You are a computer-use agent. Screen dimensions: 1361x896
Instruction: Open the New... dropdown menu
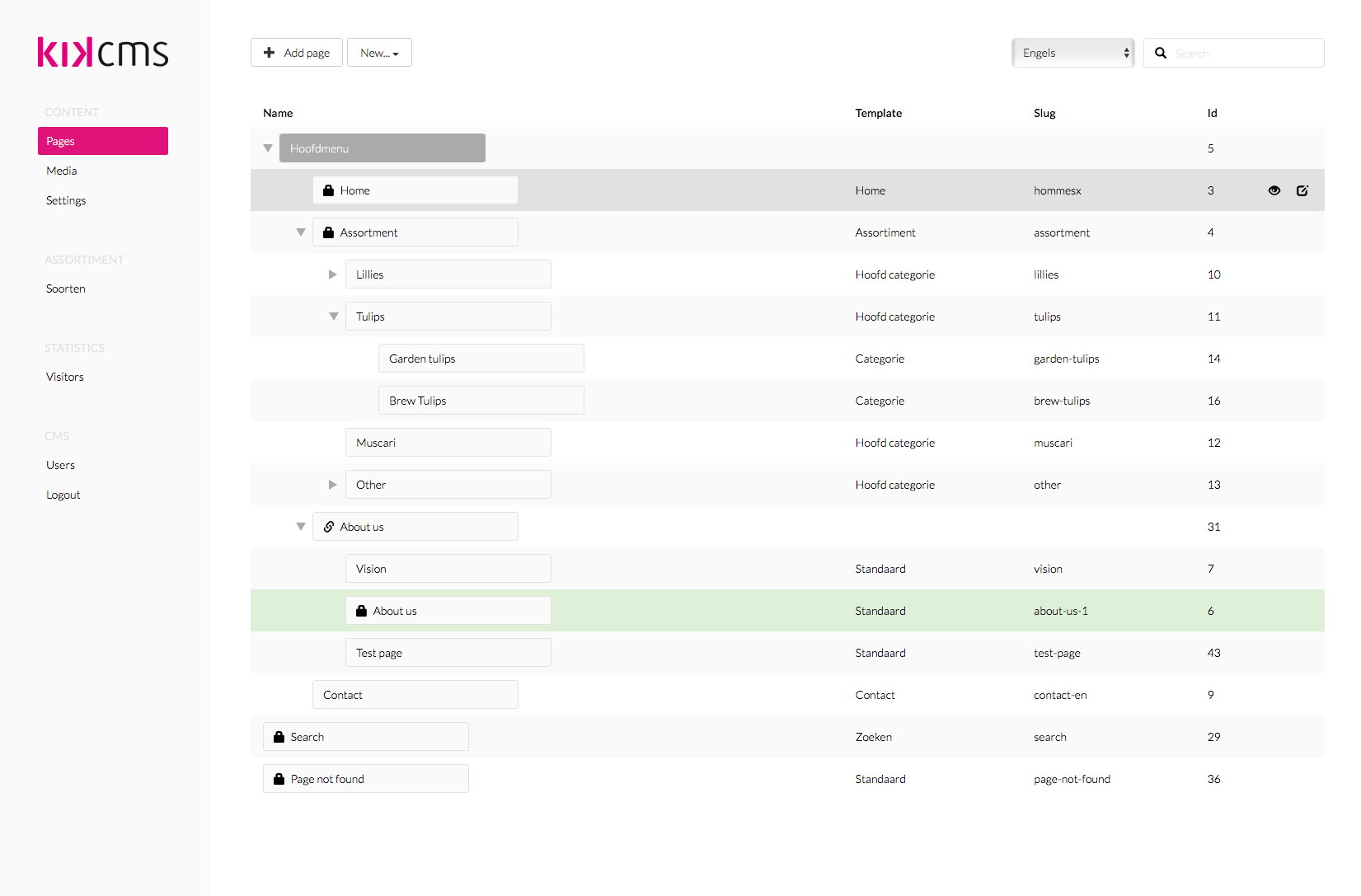(x=379, y=53)
